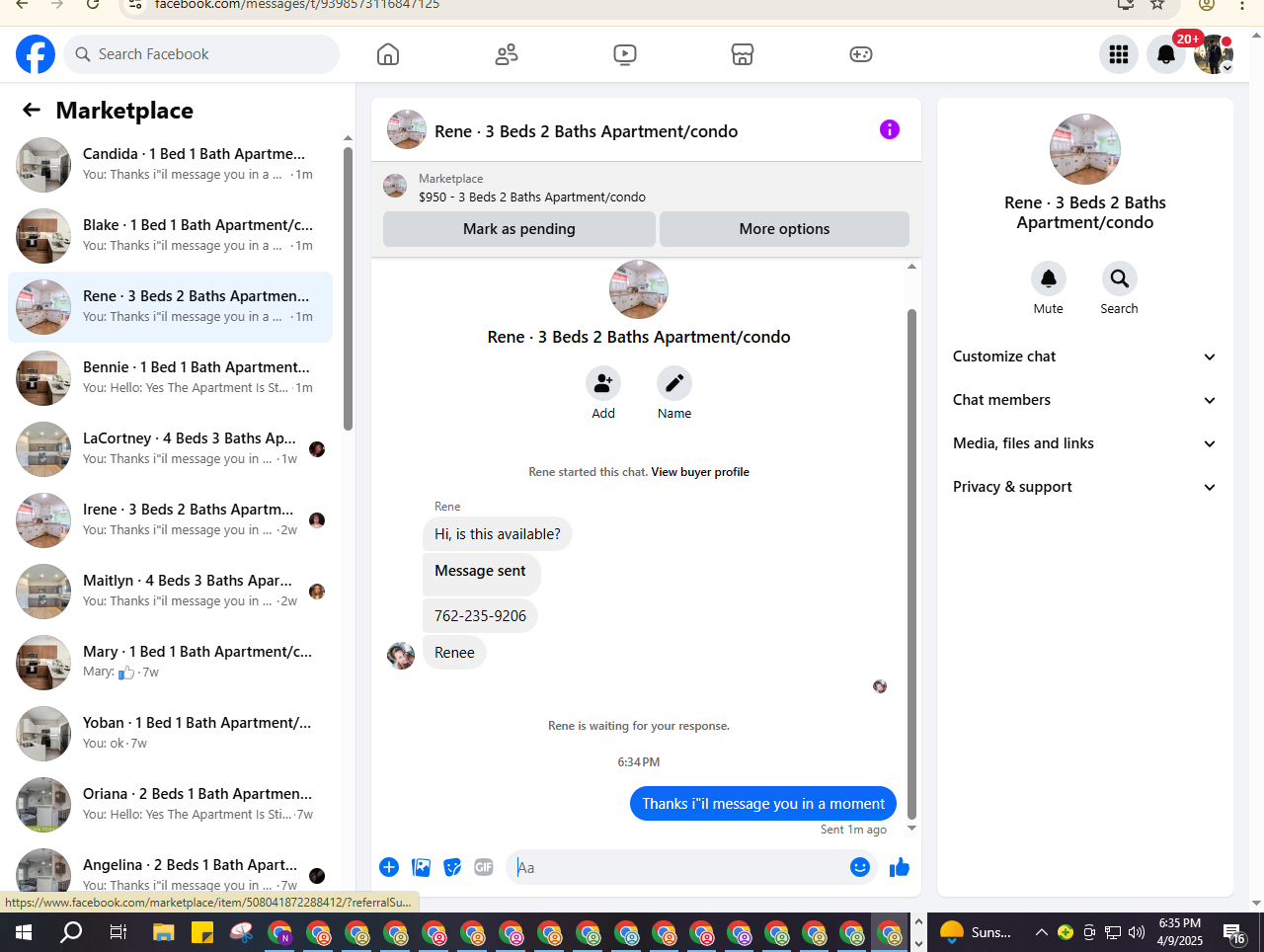The width and height of the screenshot is (1264, 952).
Task: Expand Chat members section
Action: [1085, 400]
